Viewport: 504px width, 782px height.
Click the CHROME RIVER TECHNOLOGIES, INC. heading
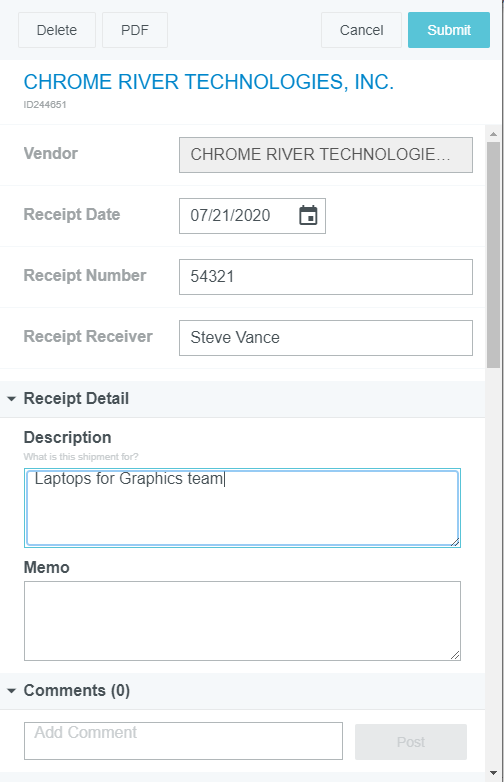(x=208, y=82)
